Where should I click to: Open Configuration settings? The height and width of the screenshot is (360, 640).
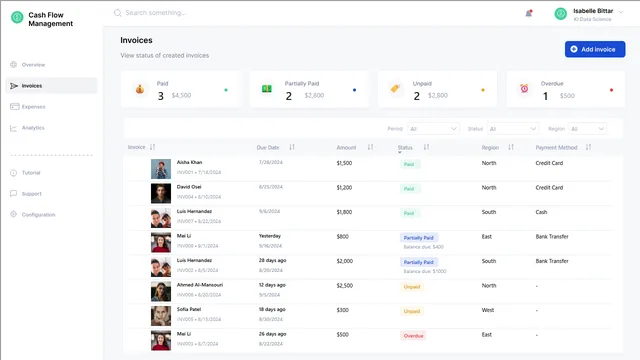click(38, 214)
